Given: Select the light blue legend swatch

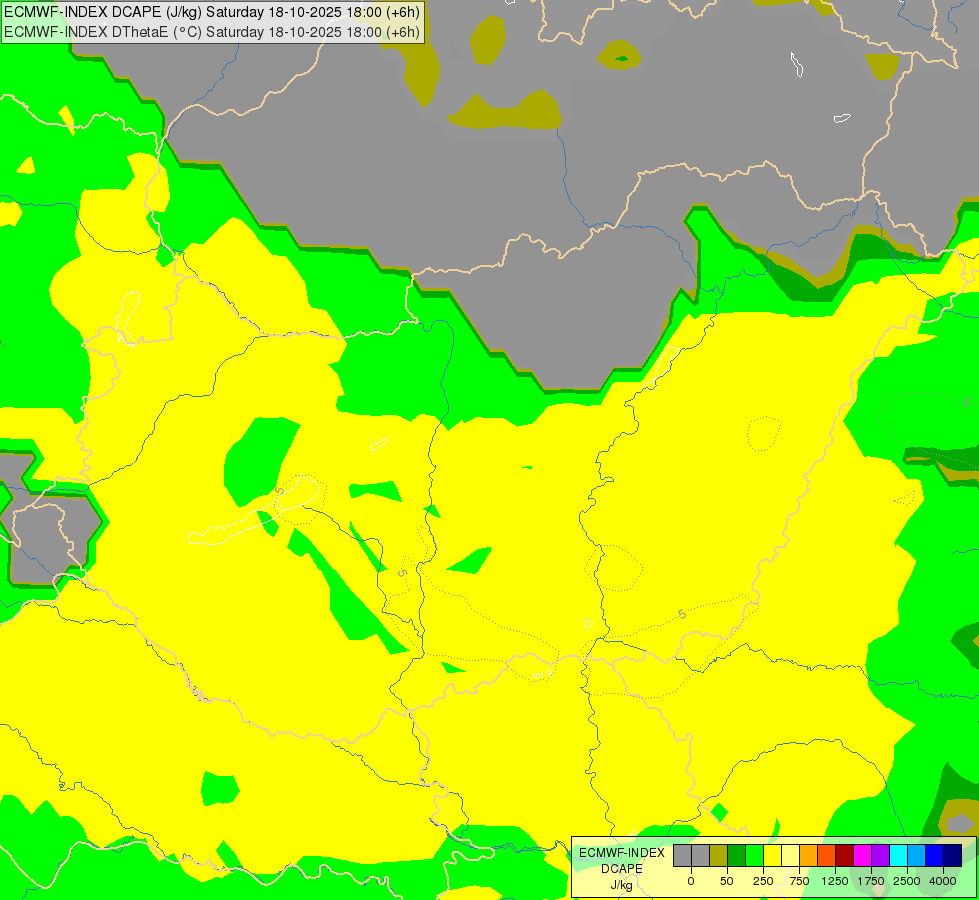Looking at the screenshot, I should (917, 855).
